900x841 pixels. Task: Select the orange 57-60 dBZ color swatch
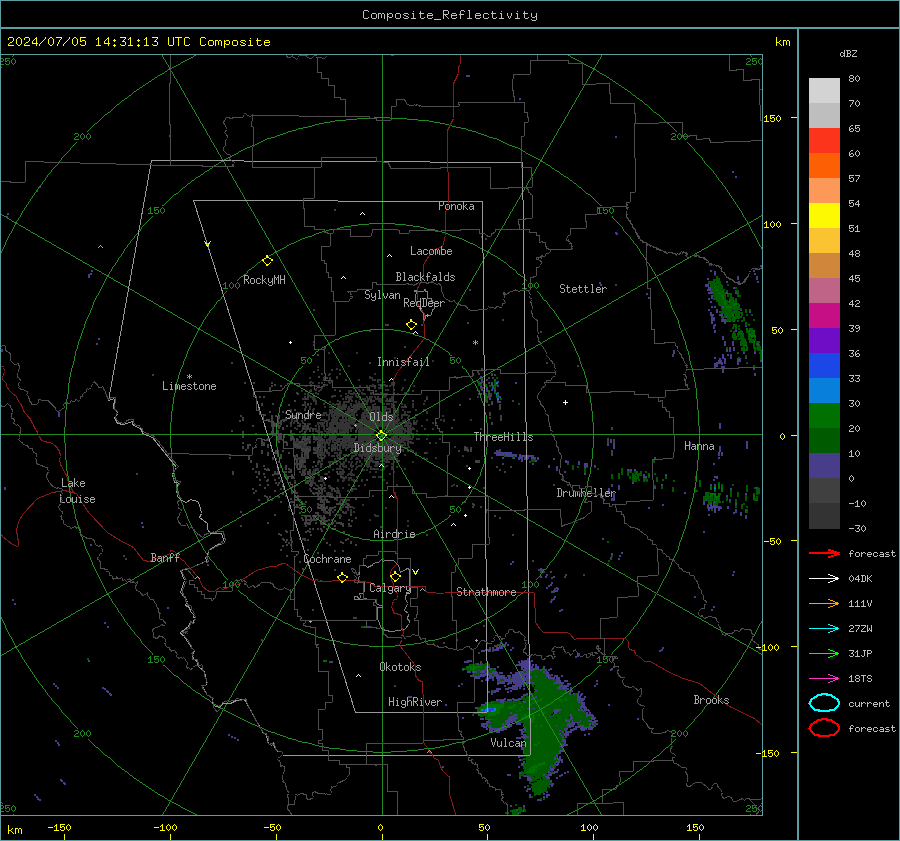pos(824,165)
